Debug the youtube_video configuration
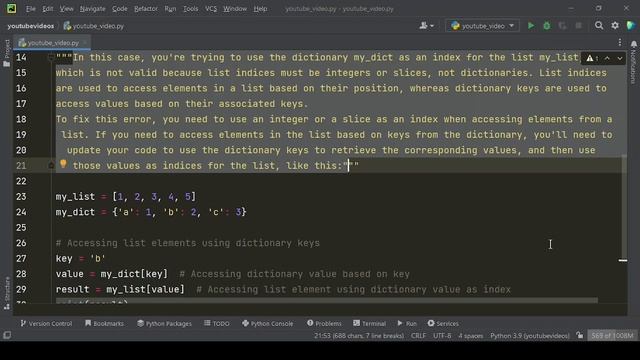 tap(547, 26)
